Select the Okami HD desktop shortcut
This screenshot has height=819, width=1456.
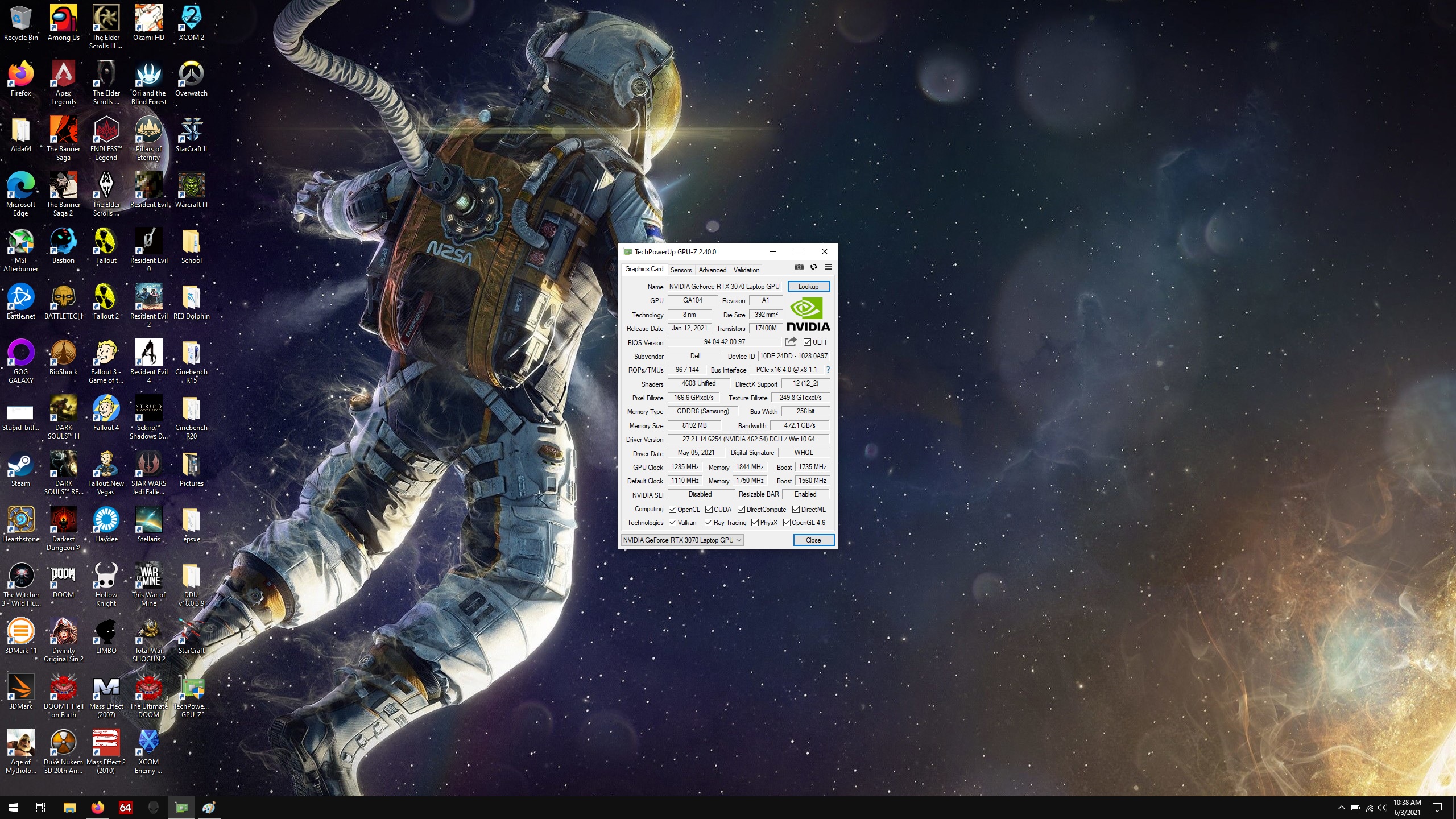point(148,23)
